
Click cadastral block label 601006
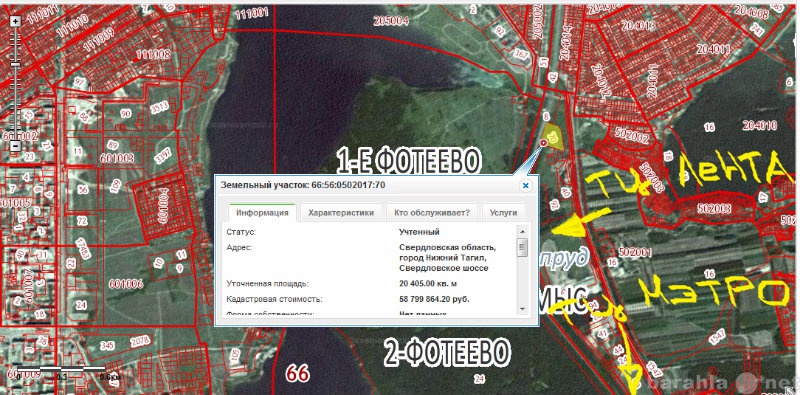(126, 284)
